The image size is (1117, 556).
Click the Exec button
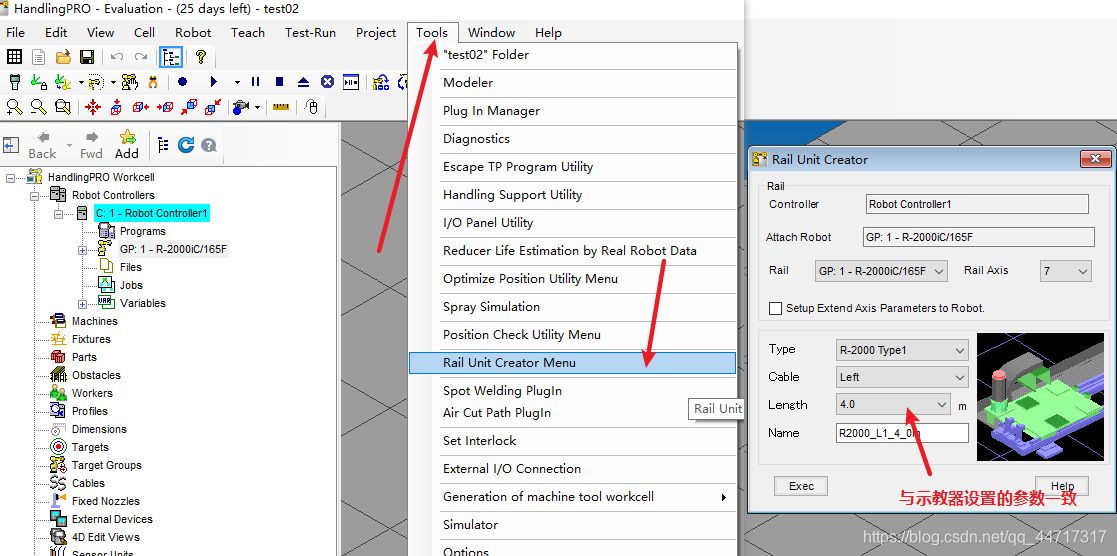point(801,486)
